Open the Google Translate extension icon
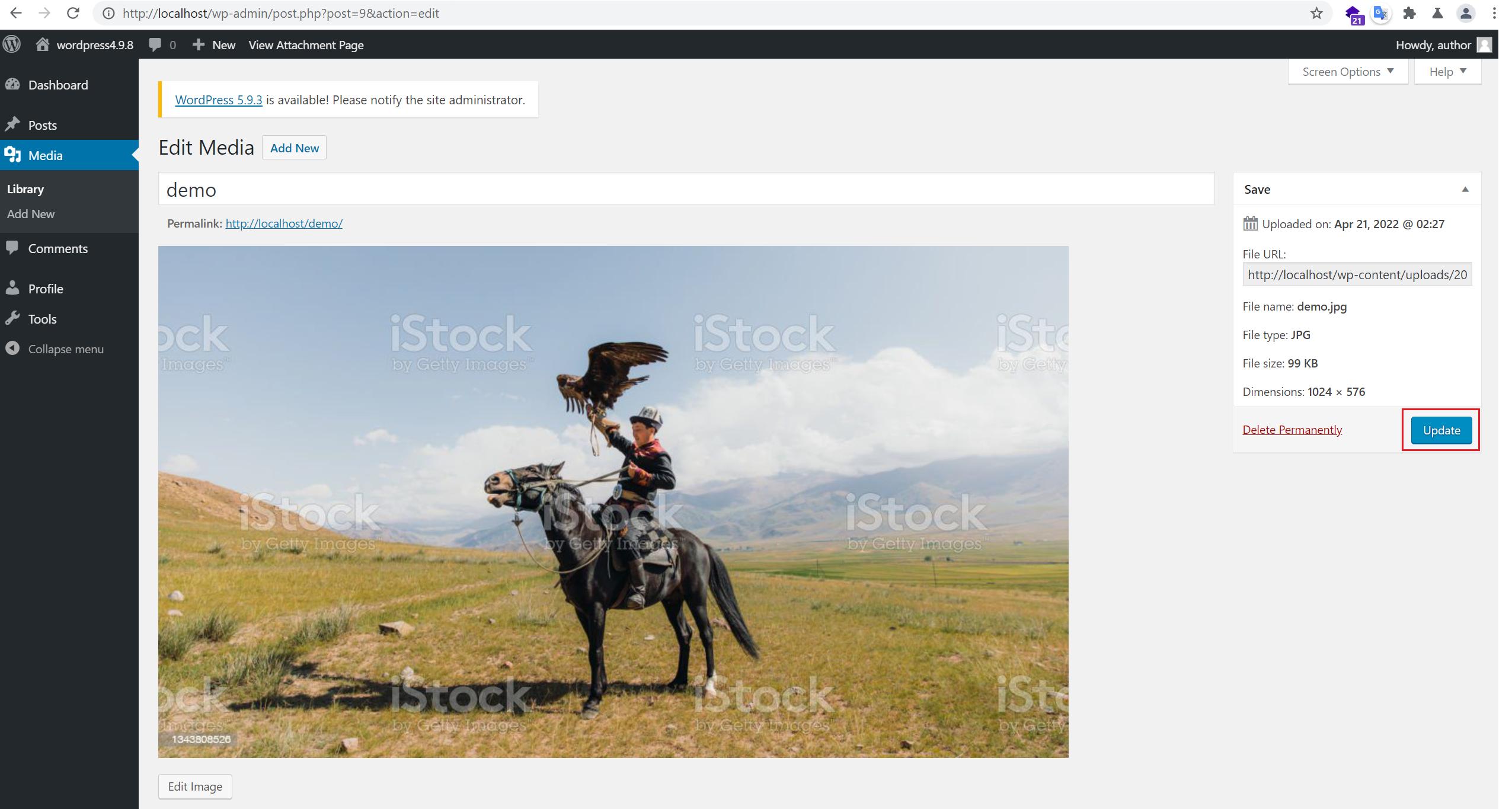 click(1381, 13)
